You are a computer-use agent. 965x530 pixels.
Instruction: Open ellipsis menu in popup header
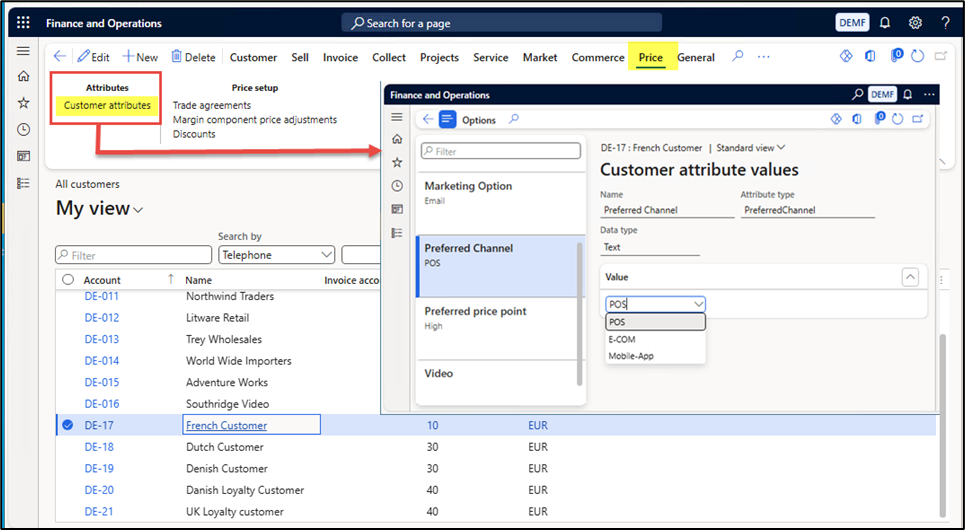click(x=929, y=95)
